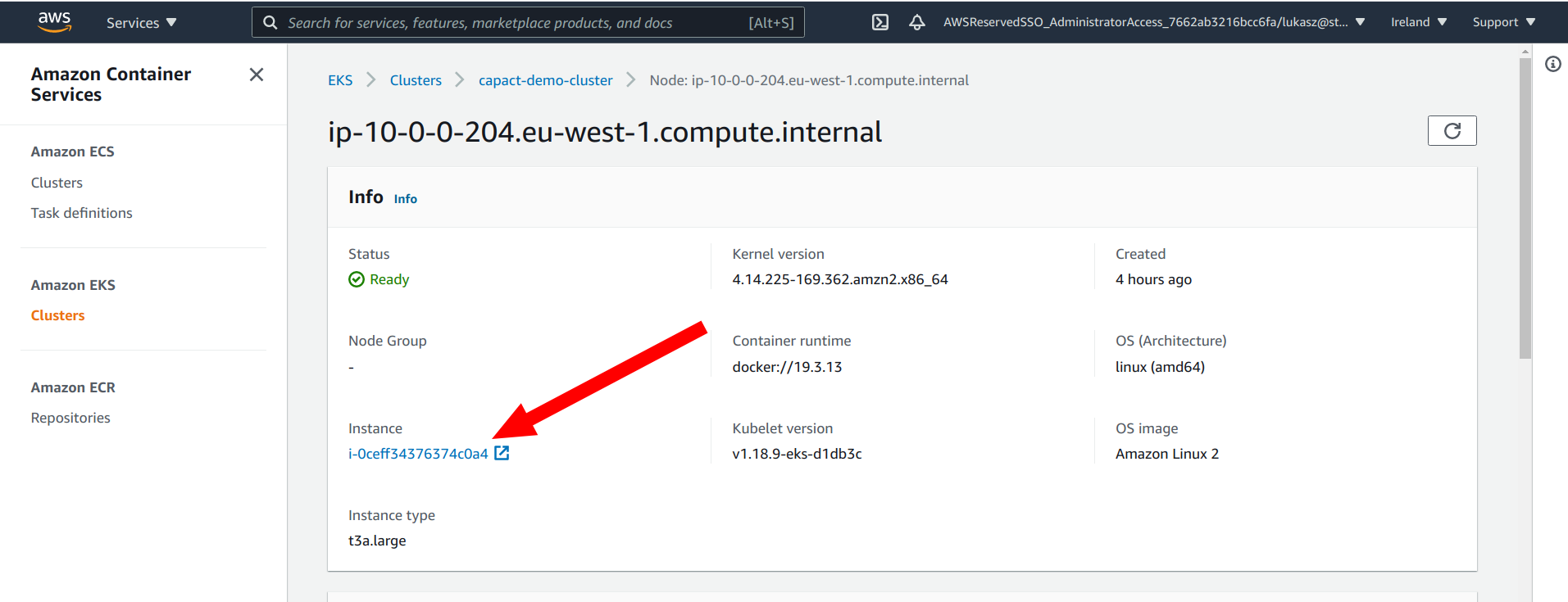This screenshot has width=1568, height=602.
Task: Click the magnifier icon in search bar
Action: 270,23
